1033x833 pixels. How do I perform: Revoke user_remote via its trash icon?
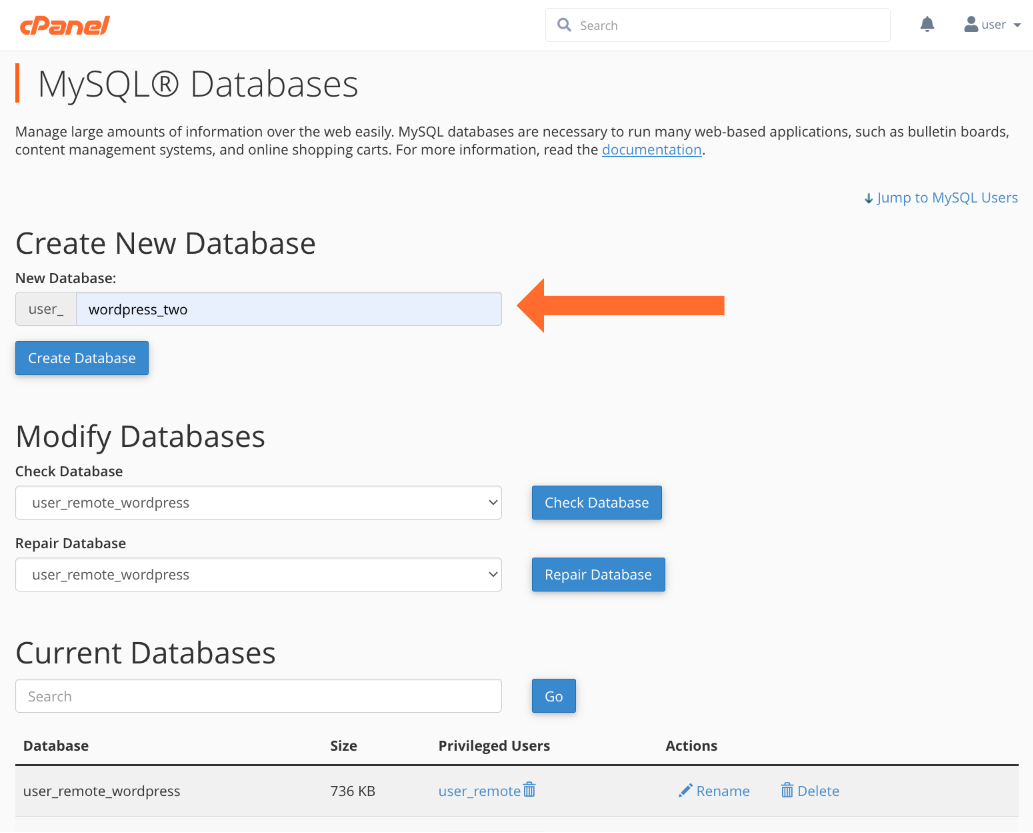[530, 790]
